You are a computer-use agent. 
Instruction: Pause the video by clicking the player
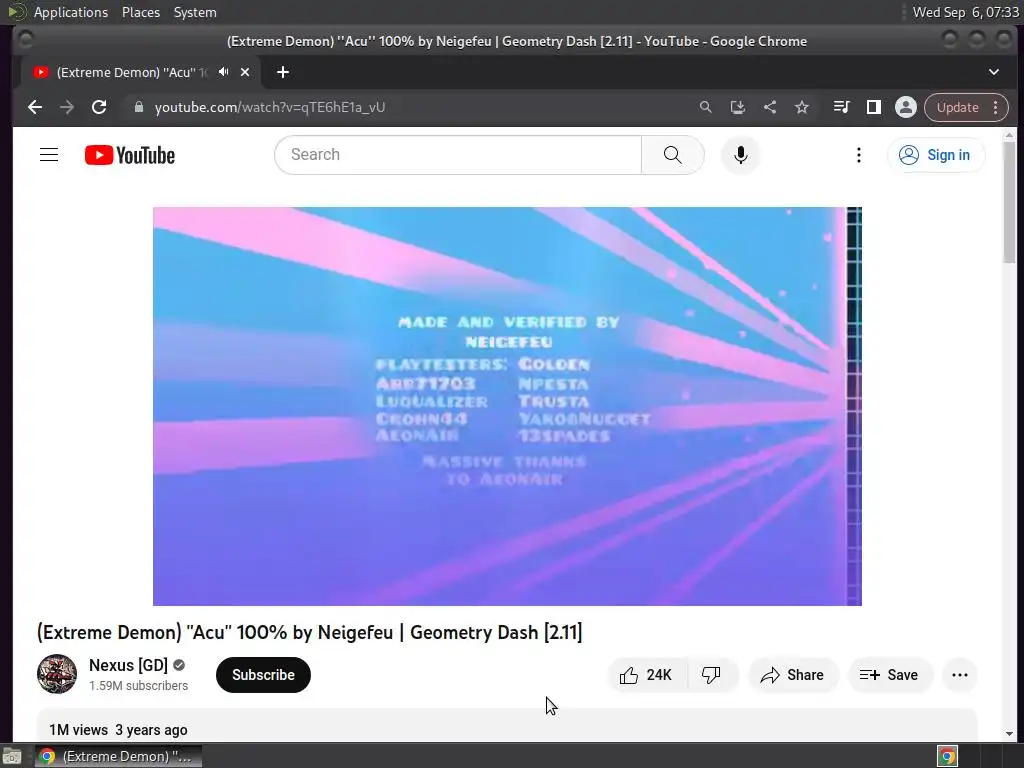click(x=507, y=406)
